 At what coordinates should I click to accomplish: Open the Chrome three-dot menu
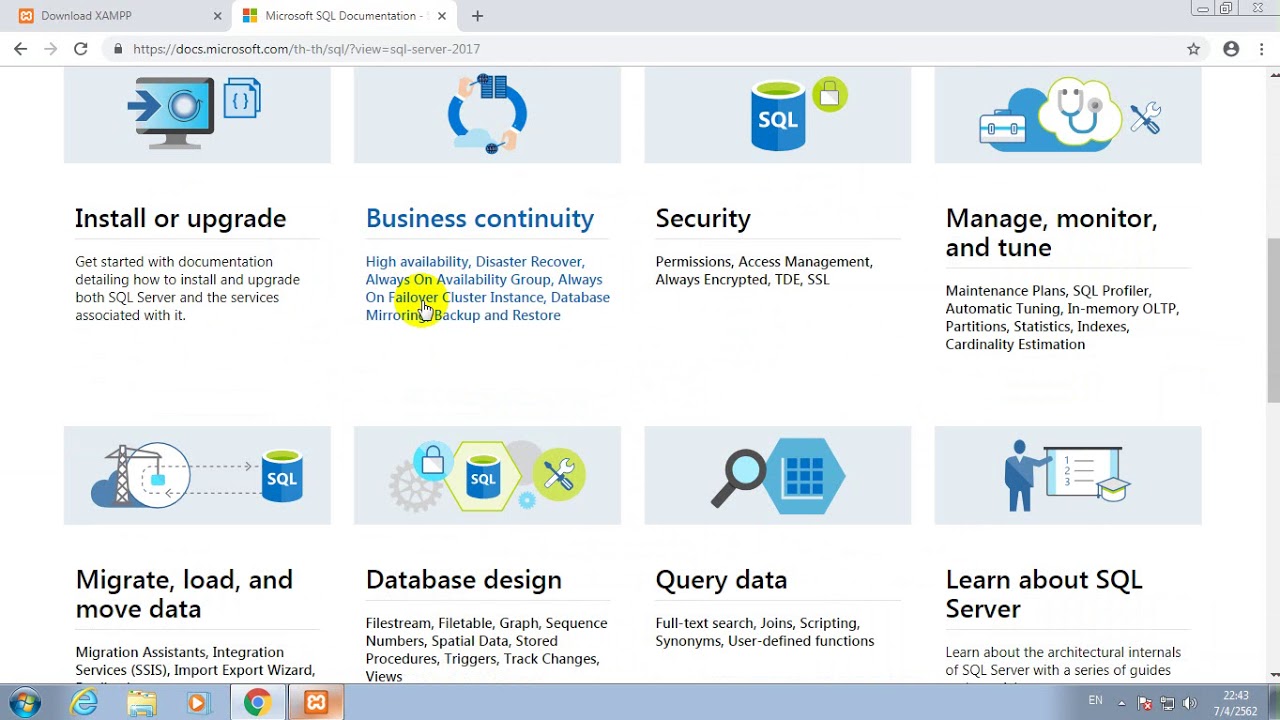pos(1262,49)
